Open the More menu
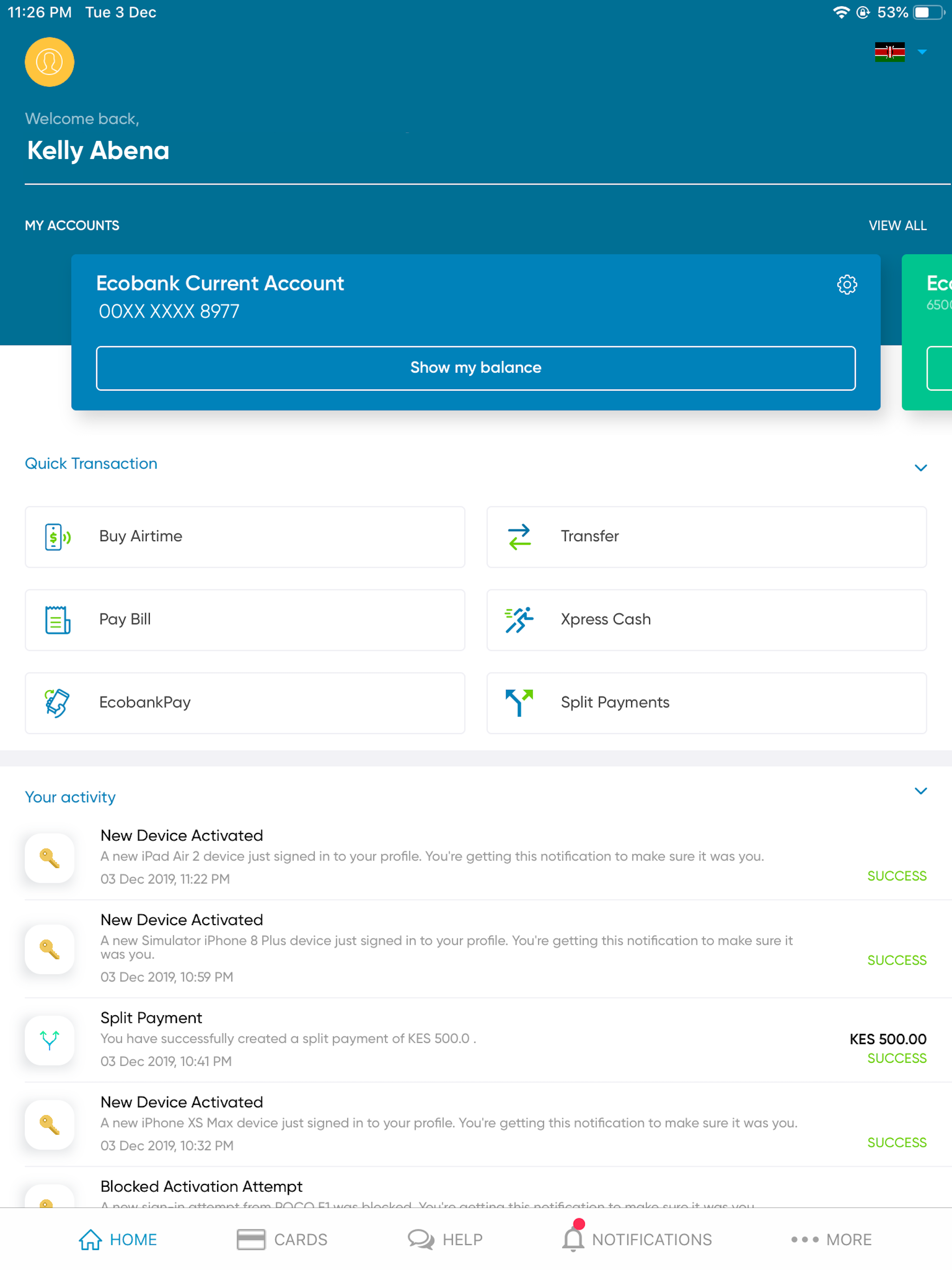Image resolution: width=952 pixels, height=1270 pixels. click(831, 1240)
